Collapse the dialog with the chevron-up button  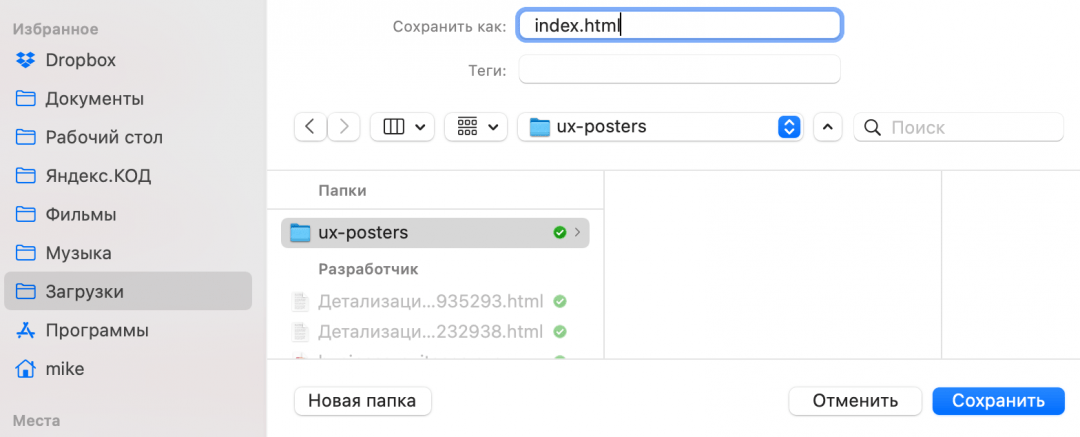[x=827, y=127]
